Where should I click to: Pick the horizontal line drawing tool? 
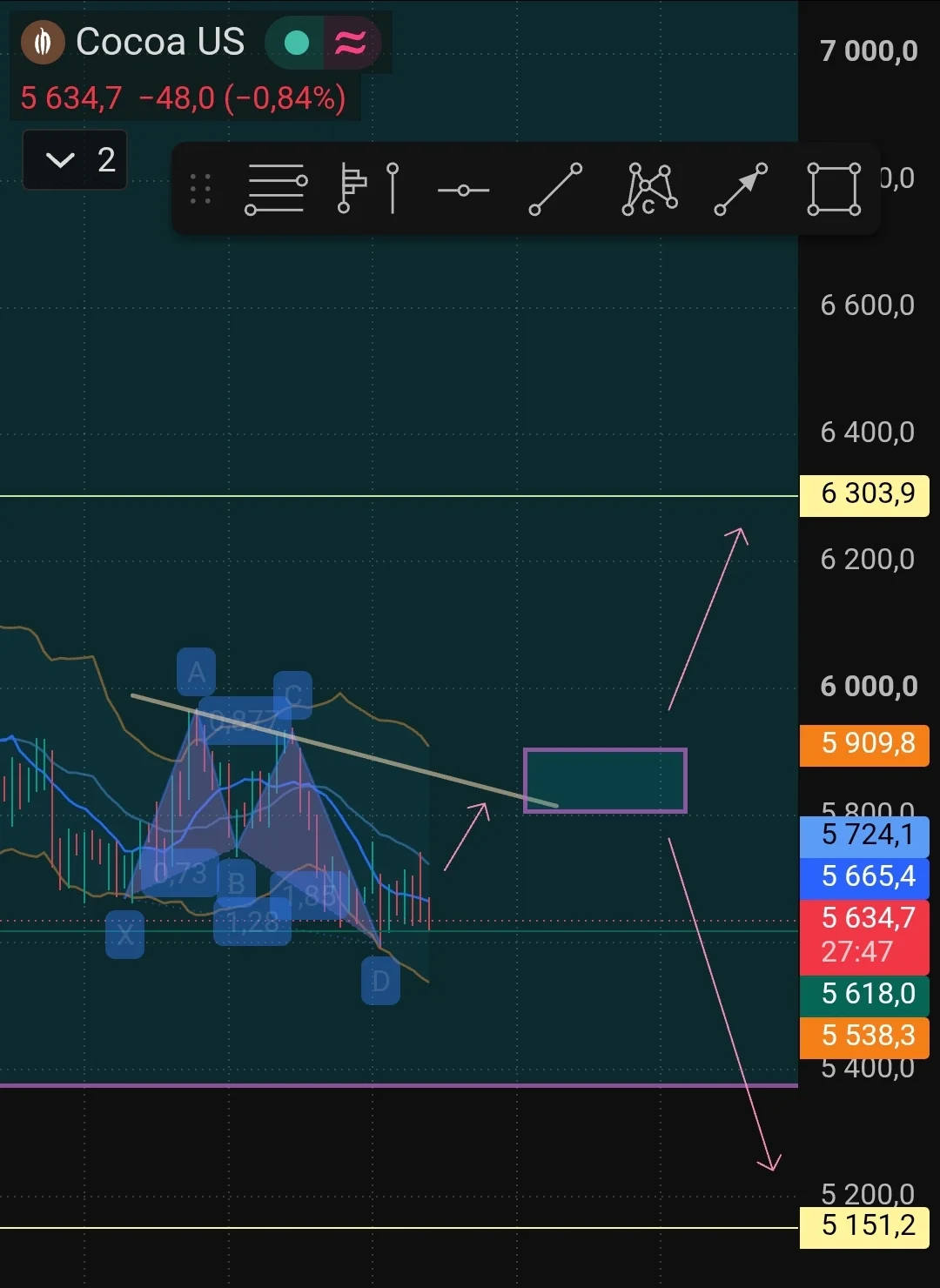463,190
